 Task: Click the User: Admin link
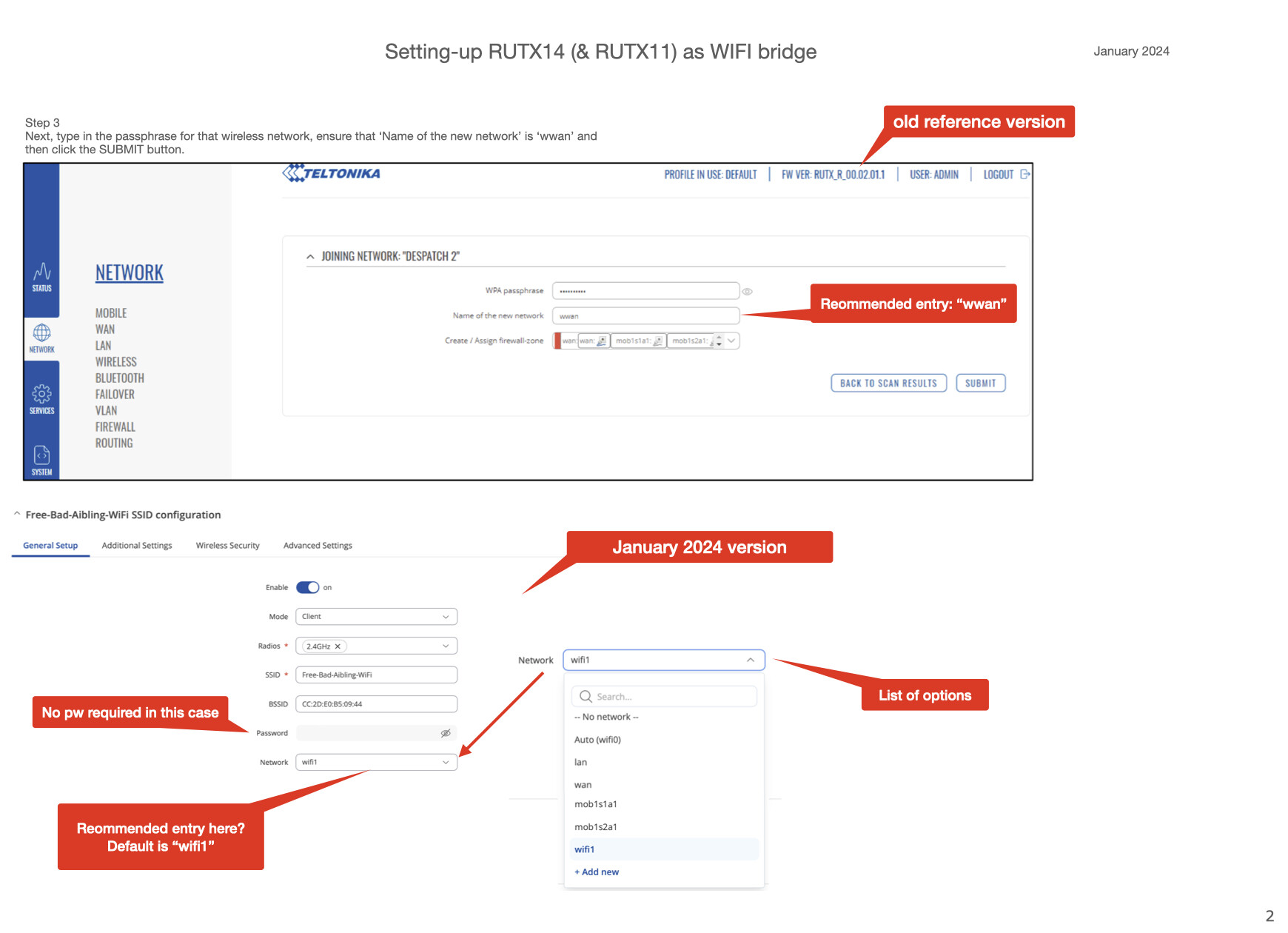[x=934, y=175]
